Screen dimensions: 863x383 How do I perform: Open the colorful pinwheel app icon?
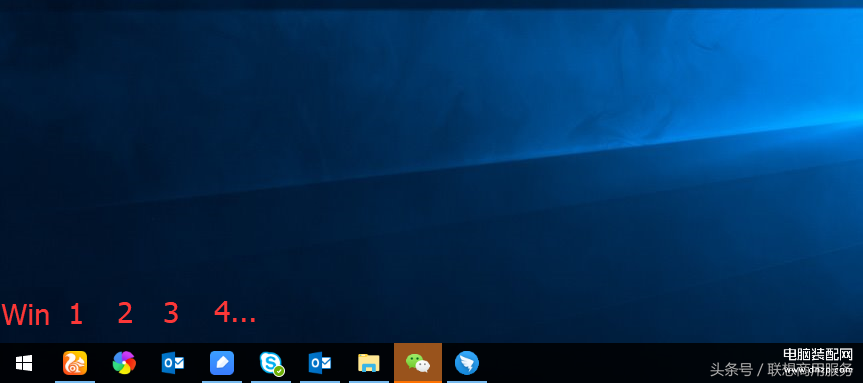tap(124, 363)
